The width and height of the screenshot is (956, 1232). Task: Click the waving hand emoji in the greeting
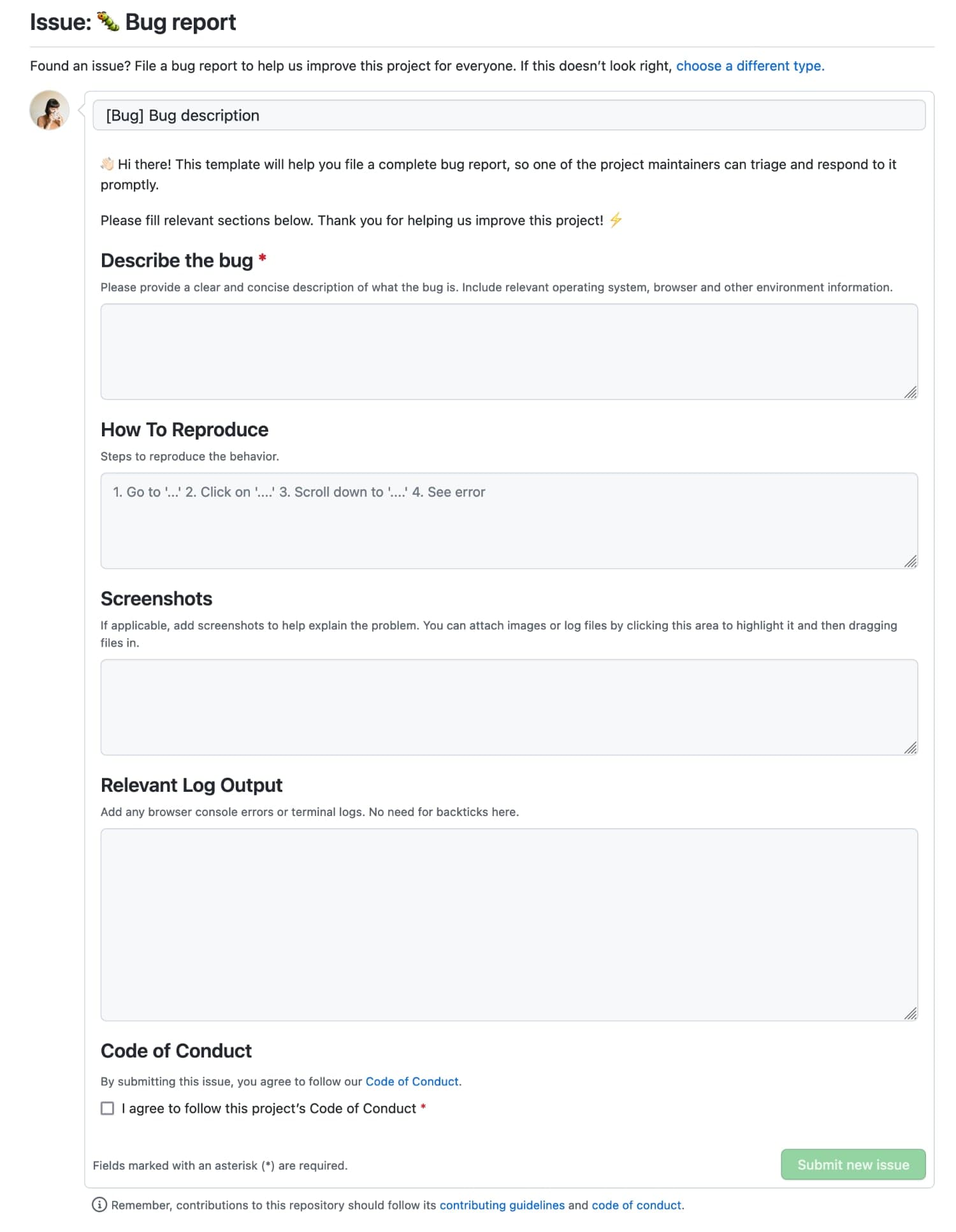tap(108, 164)
